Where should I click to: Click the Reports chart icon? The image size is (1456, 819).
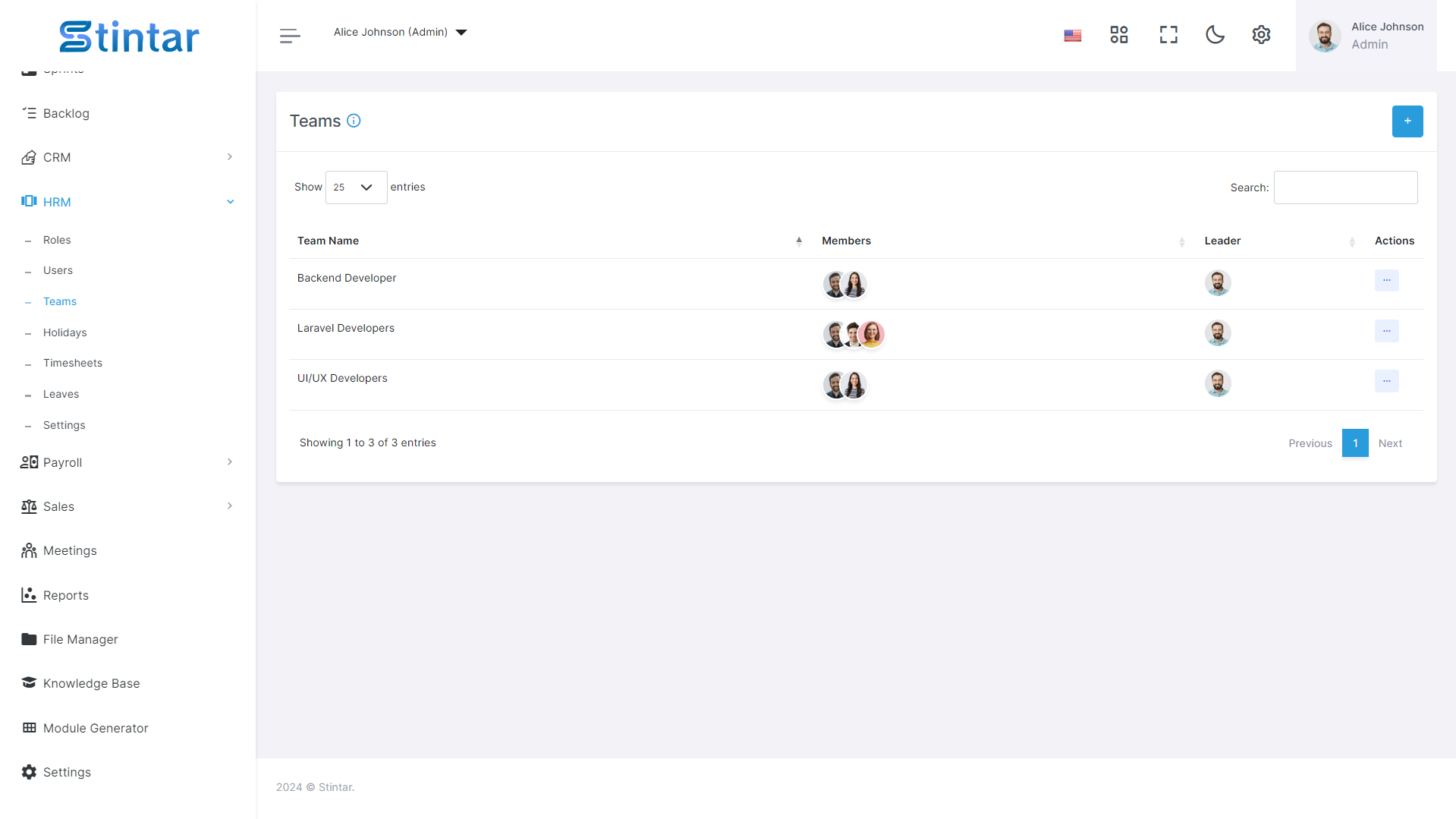pos(29,594)
